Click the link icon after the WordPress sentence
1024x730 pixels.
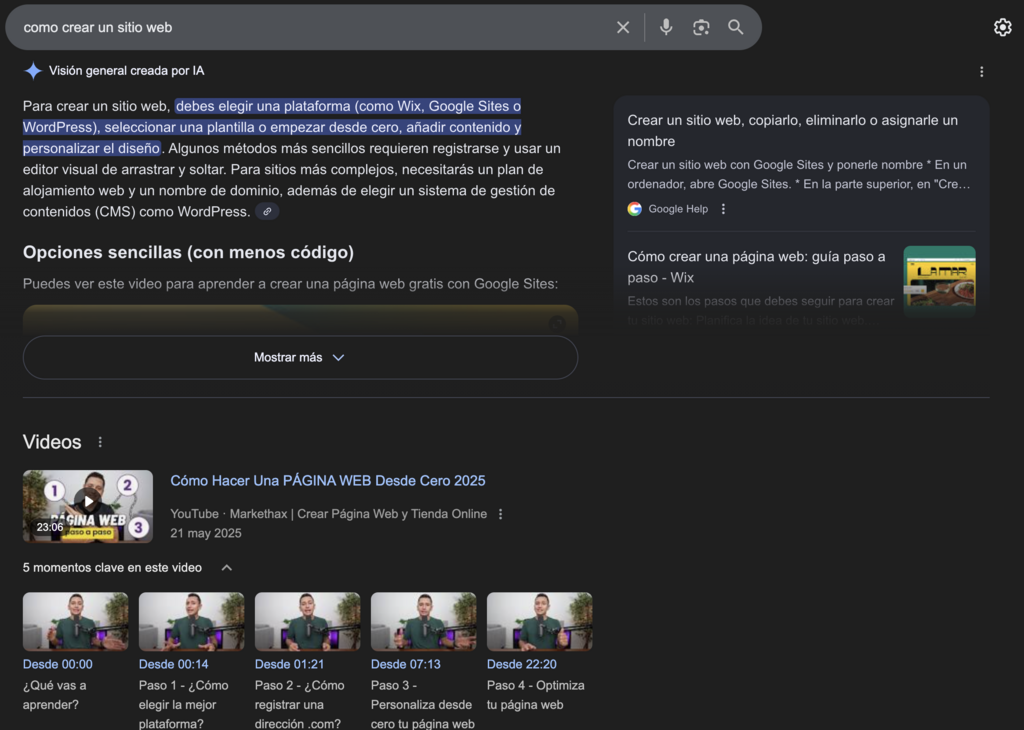[x=266, y=211]
